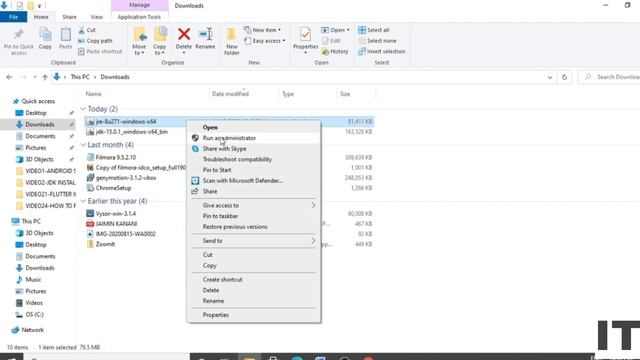
Task: Expand address bar history dropdown
Action: coord(550,77)
